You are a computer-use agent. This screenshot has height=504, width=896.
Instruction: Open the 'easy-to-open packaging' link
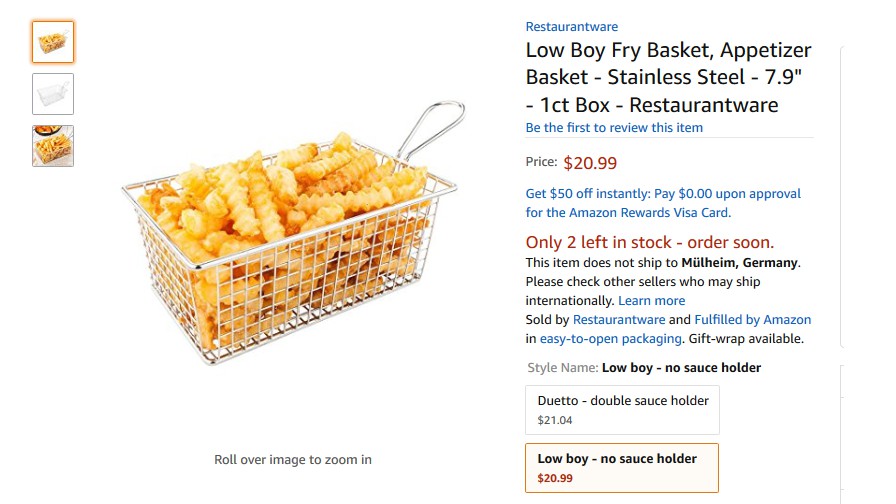click(612, 339)
